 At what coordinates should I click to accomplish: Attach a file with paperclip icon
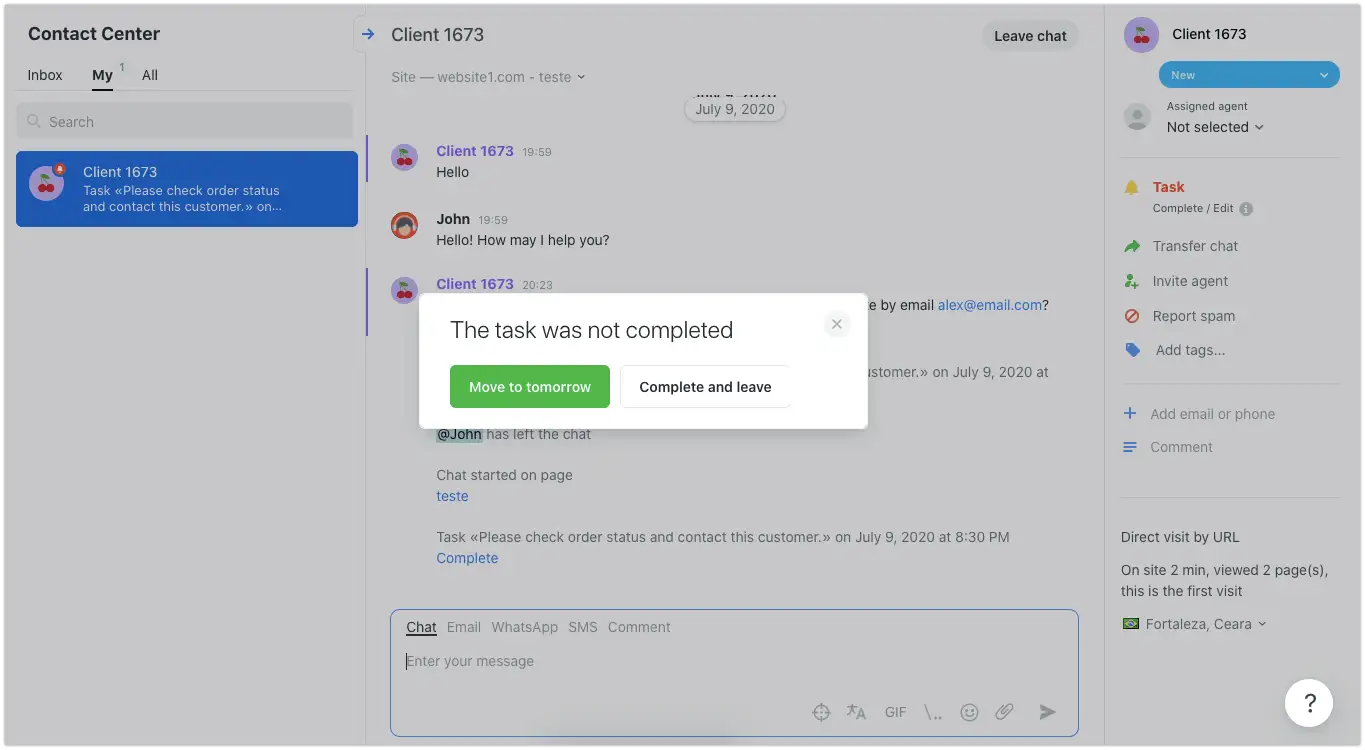[x=1004, y=712]
